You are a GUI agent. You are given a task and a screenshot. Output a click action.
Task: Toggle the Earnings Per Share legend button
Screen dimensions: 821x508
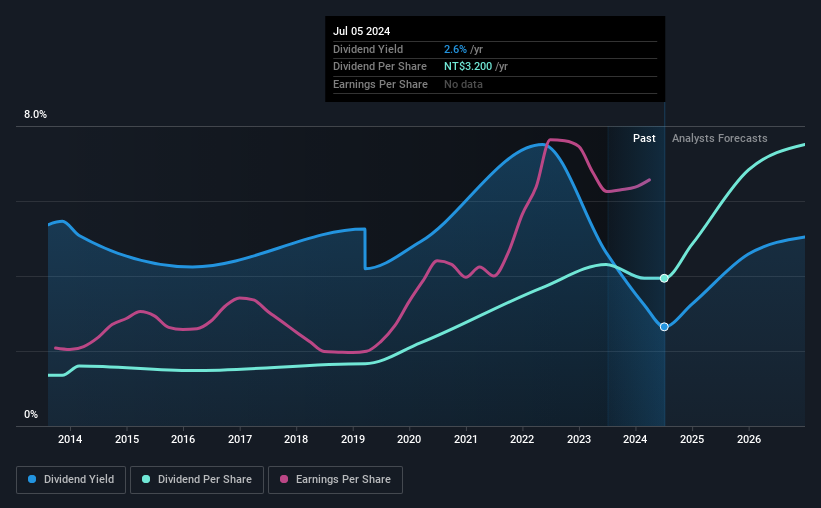click(335, 480)
